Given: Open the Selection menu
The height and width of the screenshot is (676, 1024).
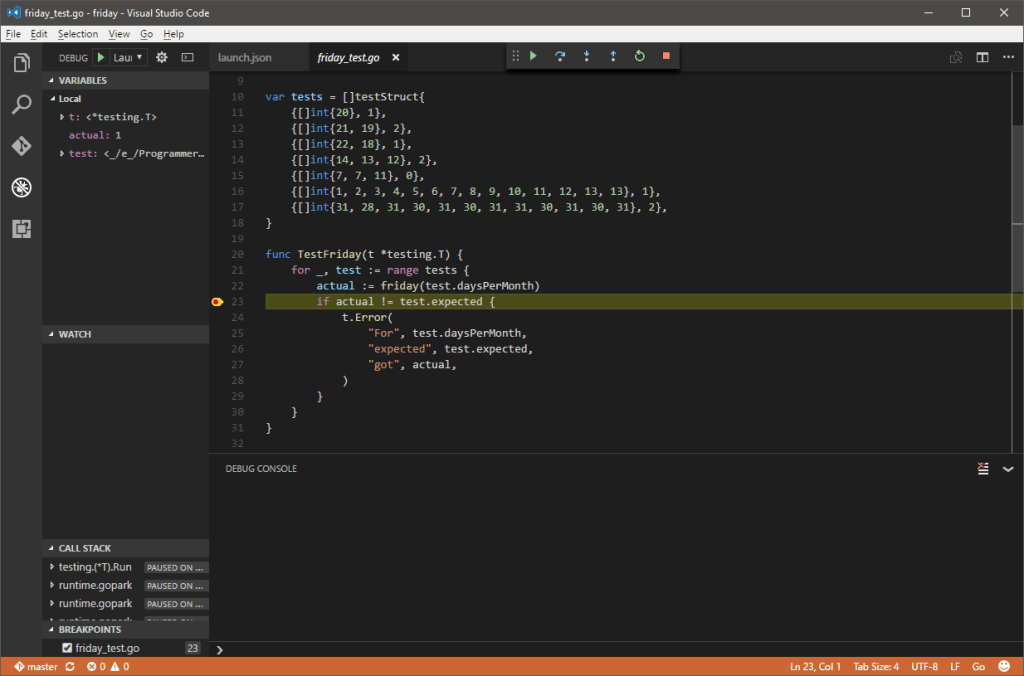Looking at the screenshot, I should tap(78, 34).
